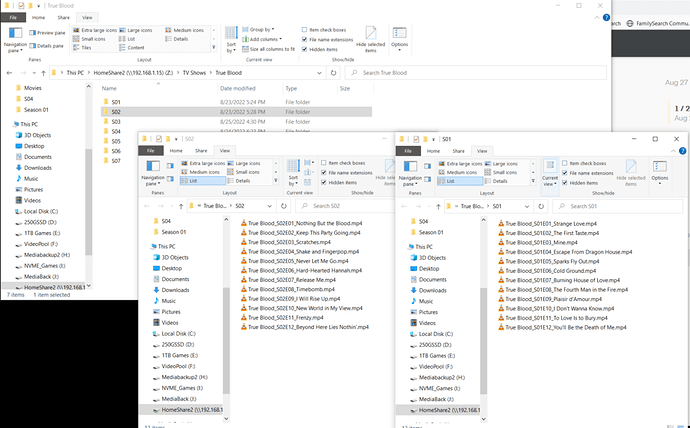Open Options in True Blood window ribbon

[400, 40]
